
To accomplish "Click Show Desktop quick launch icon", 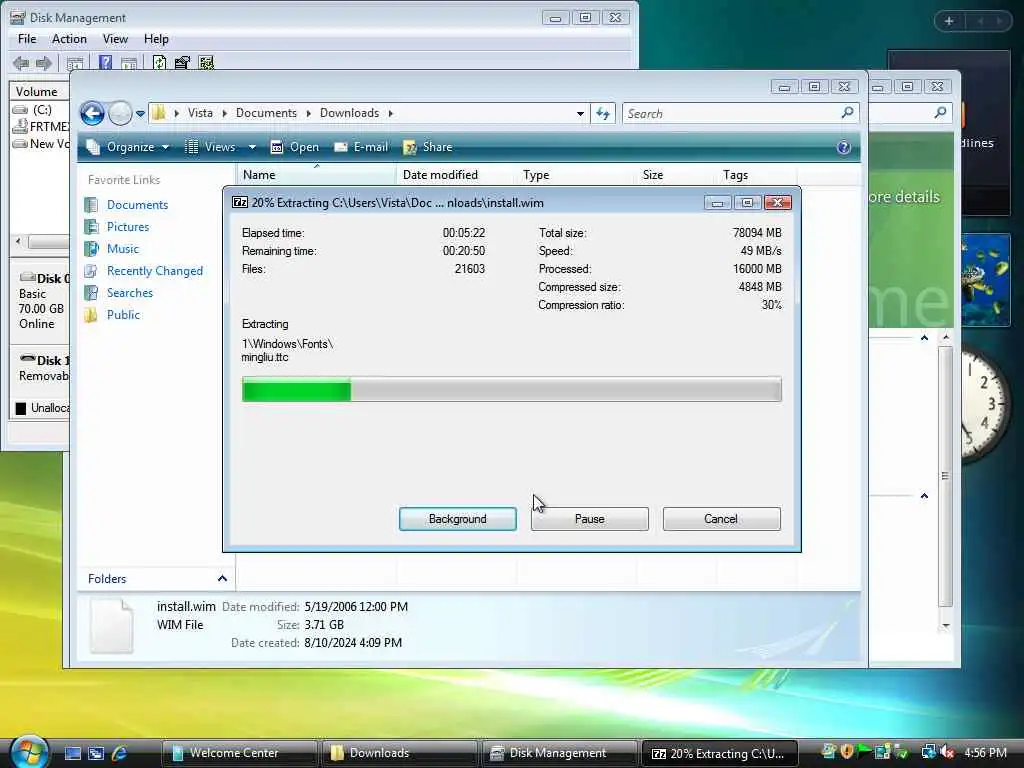I will point(72,753).
